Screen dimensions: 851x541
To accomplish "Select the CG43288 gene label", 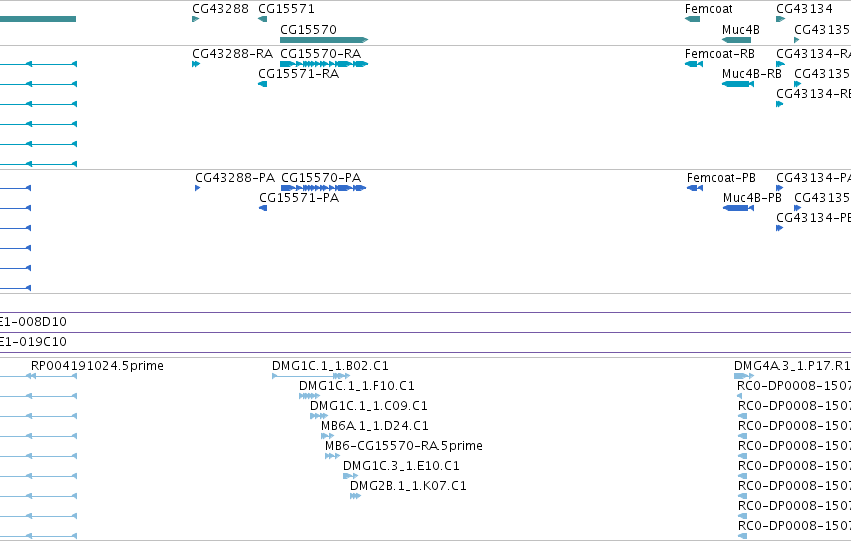I will [220, 9].
